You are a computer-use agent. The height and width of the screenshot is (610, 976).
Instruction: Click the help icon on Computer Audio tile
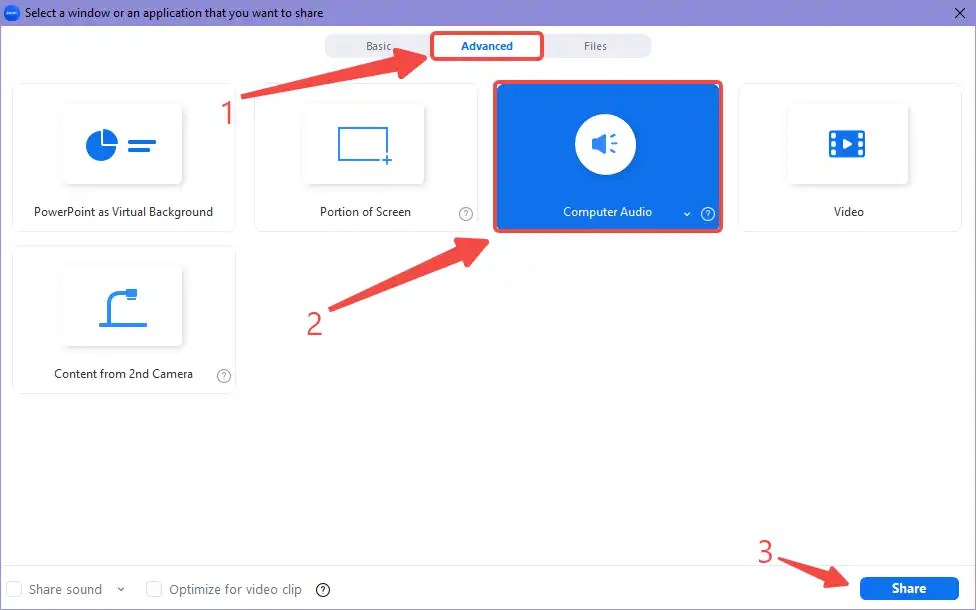pyautogui.click(x=708, y=213)
